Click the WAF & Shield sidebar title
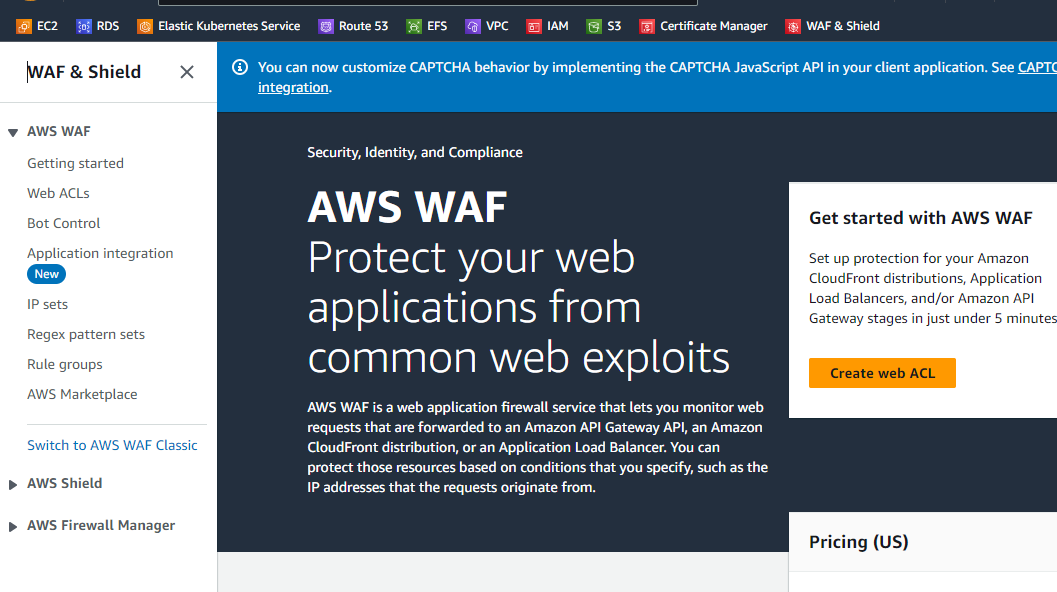1057x592 pixels. pos(84,71)
